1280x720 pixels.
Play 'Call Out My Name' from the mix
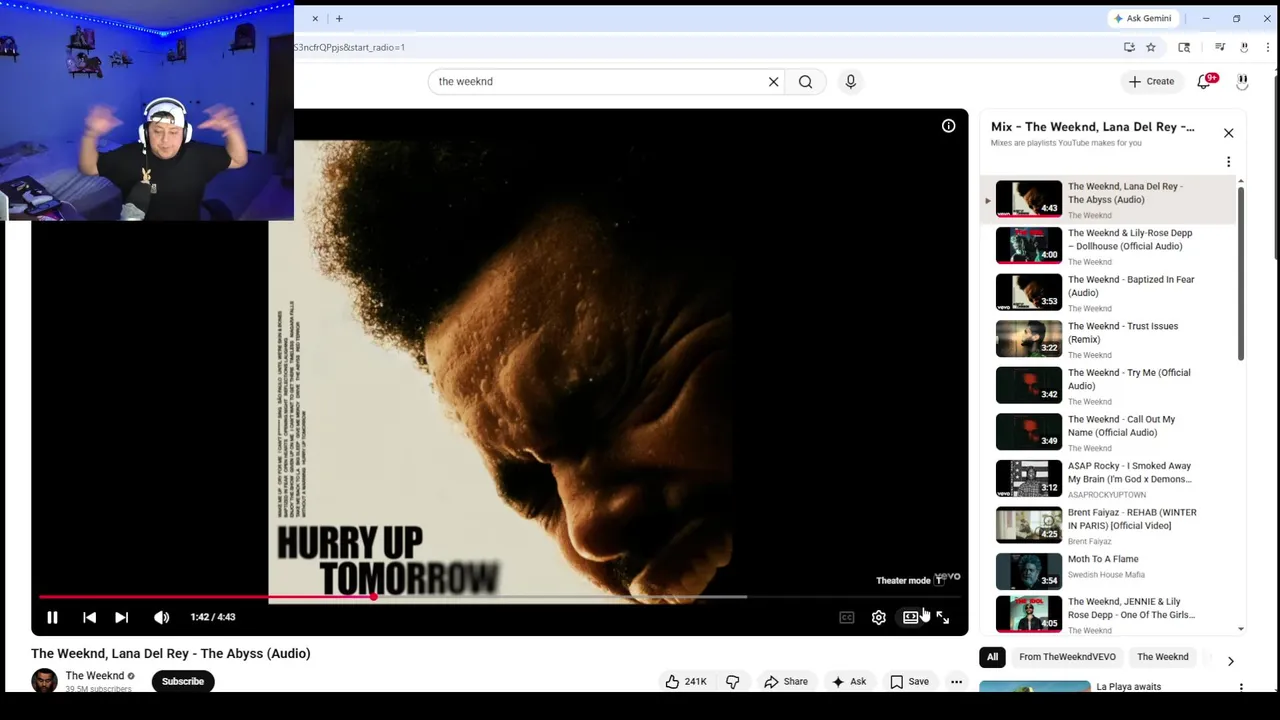click(x=1108, y=432)
